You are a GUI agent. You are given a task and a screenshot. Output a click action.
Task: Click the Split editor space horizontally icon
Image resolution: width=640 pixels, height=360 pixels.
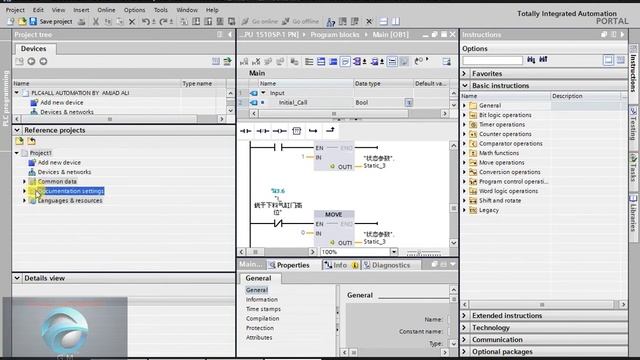pyautogui.click(x=383, y=21)
